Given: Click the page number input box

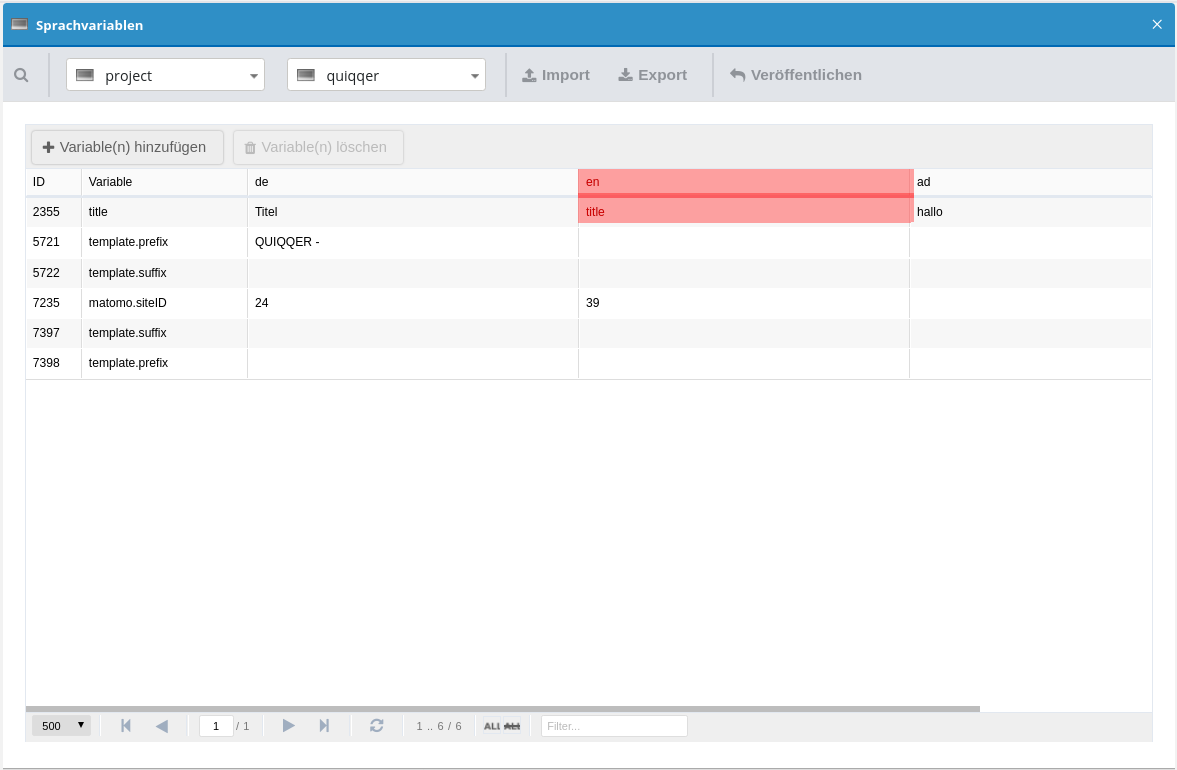Looking at the screenshot, I should click(x=216, y=726).
